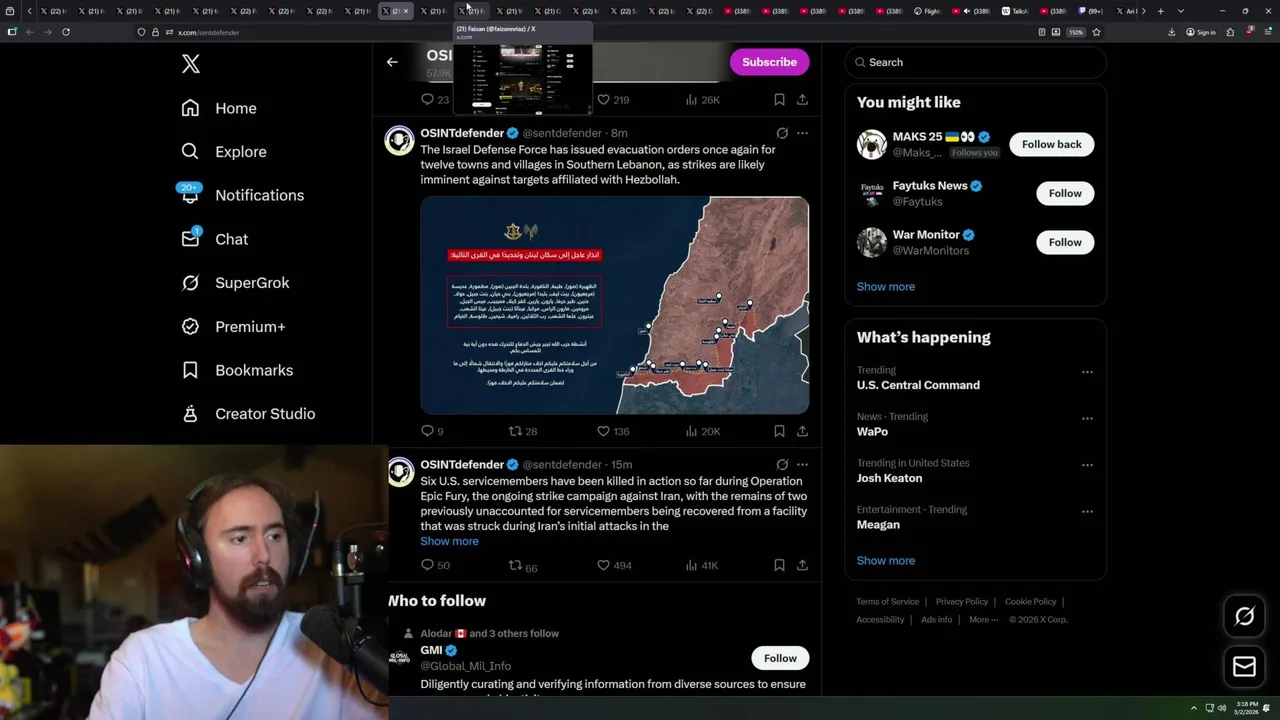The image size is (1280, 720).
Task: View analytics of top post with 26K views
Action: coord(702,100)
